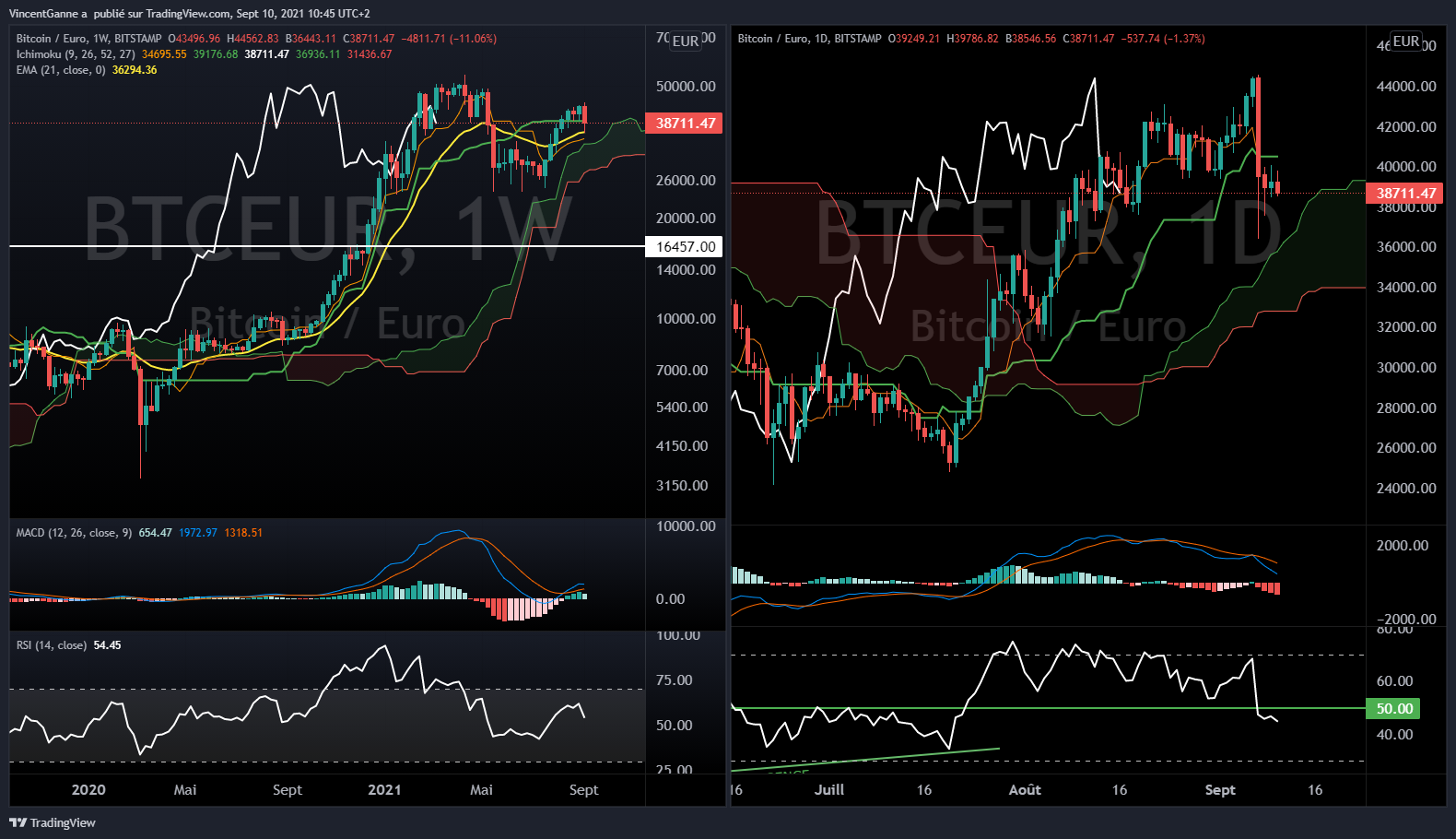
Task: Click the Juill label on daily time axis
Action: [x=829, y=790]
